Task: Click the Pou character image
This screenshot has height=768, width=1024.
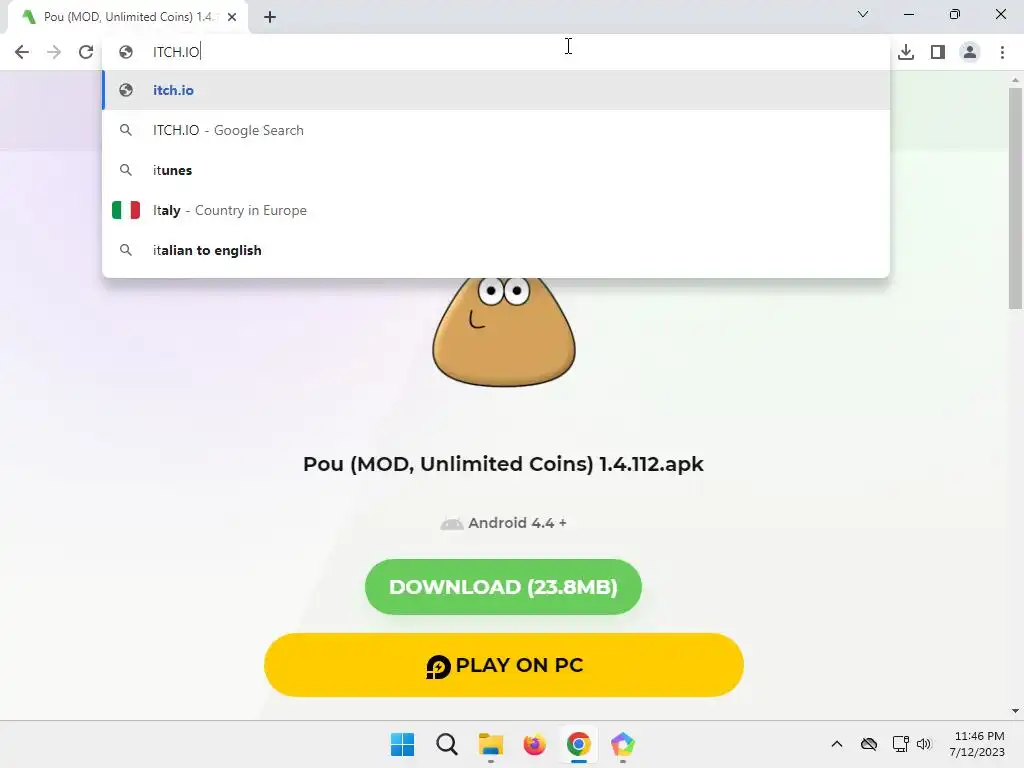Action: pos(504,332)
